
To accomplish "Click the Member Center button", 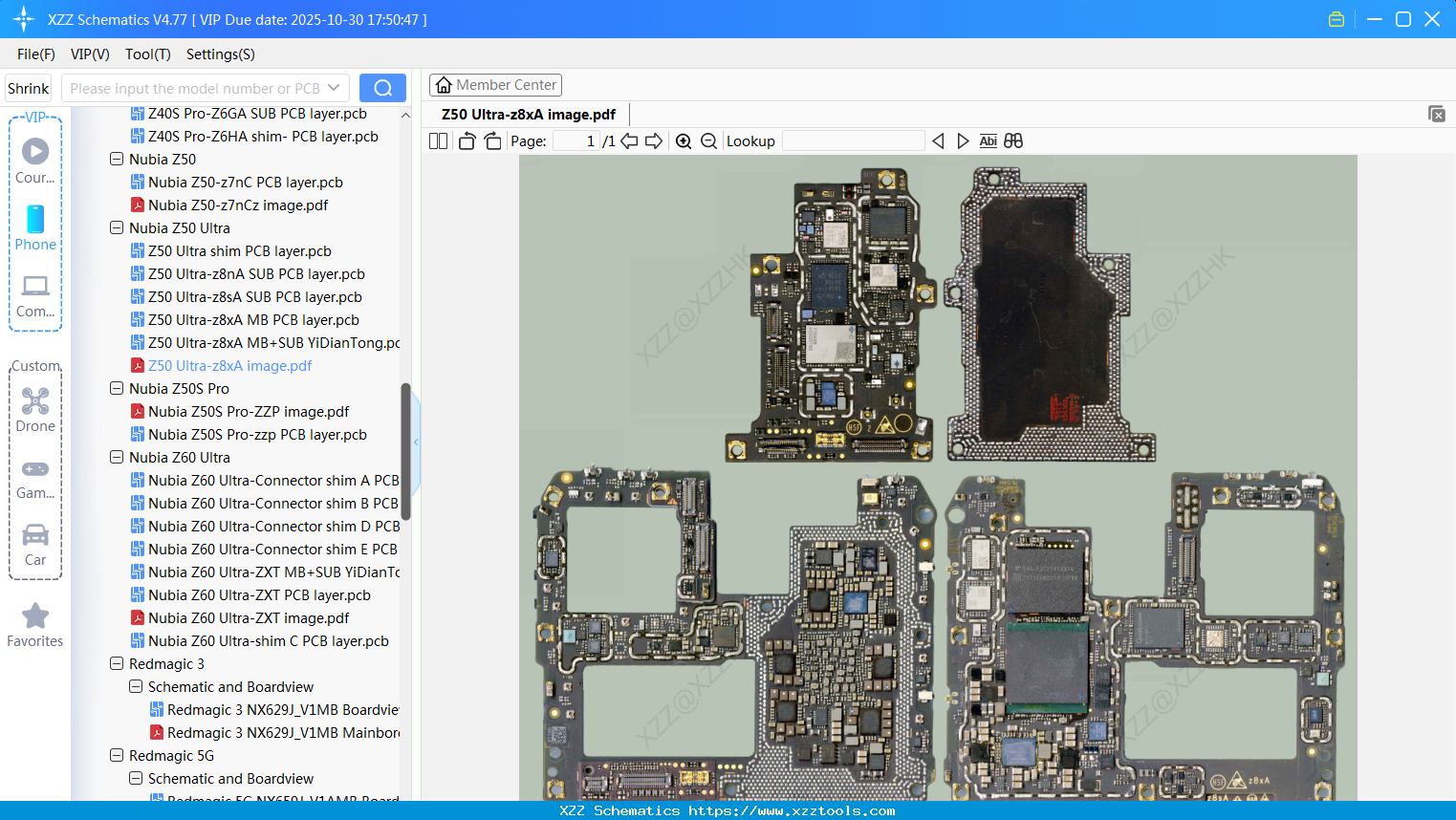I will (495, 85).
